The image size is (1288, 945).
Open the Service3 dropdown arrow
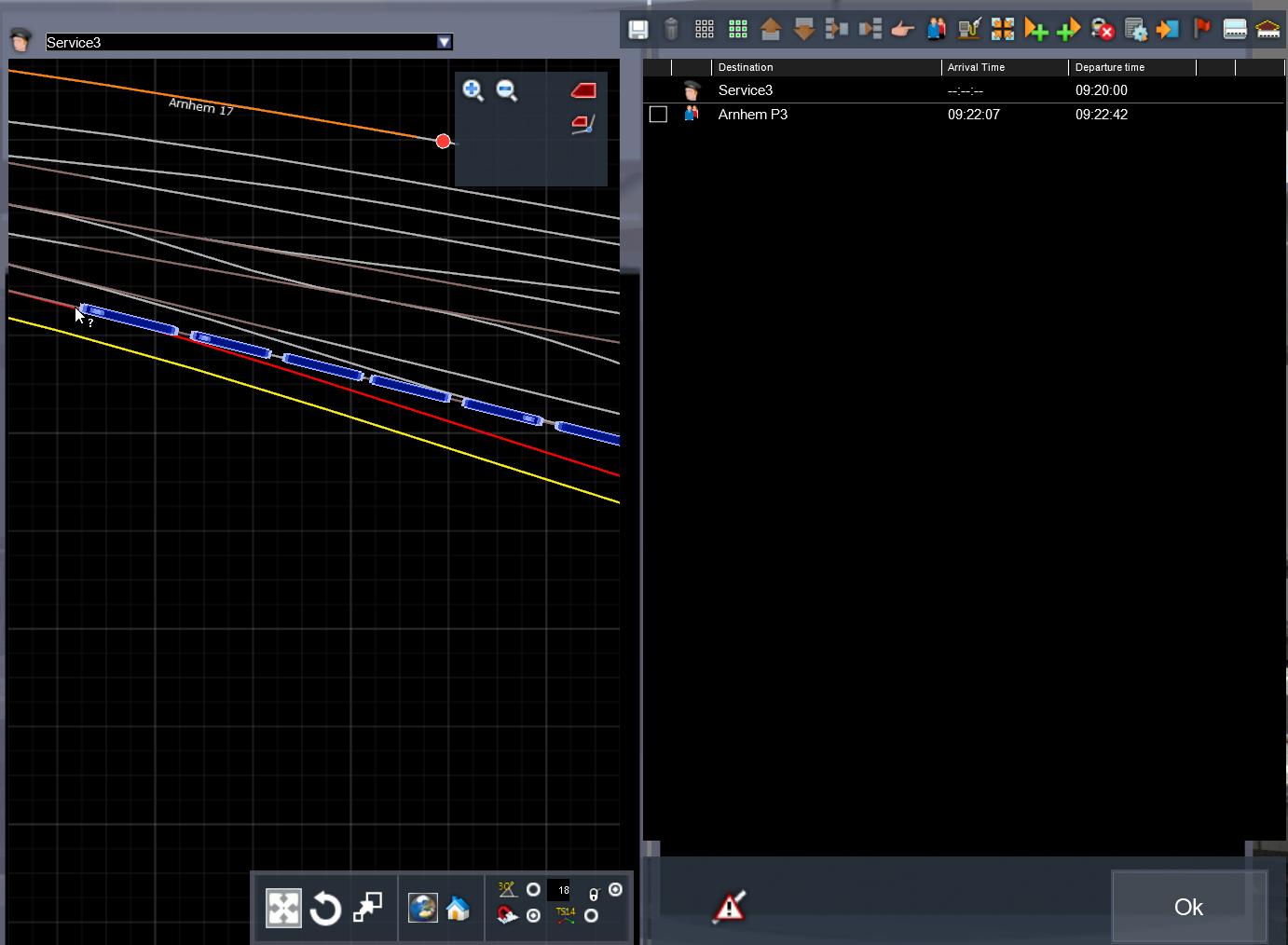click(444, 42)
